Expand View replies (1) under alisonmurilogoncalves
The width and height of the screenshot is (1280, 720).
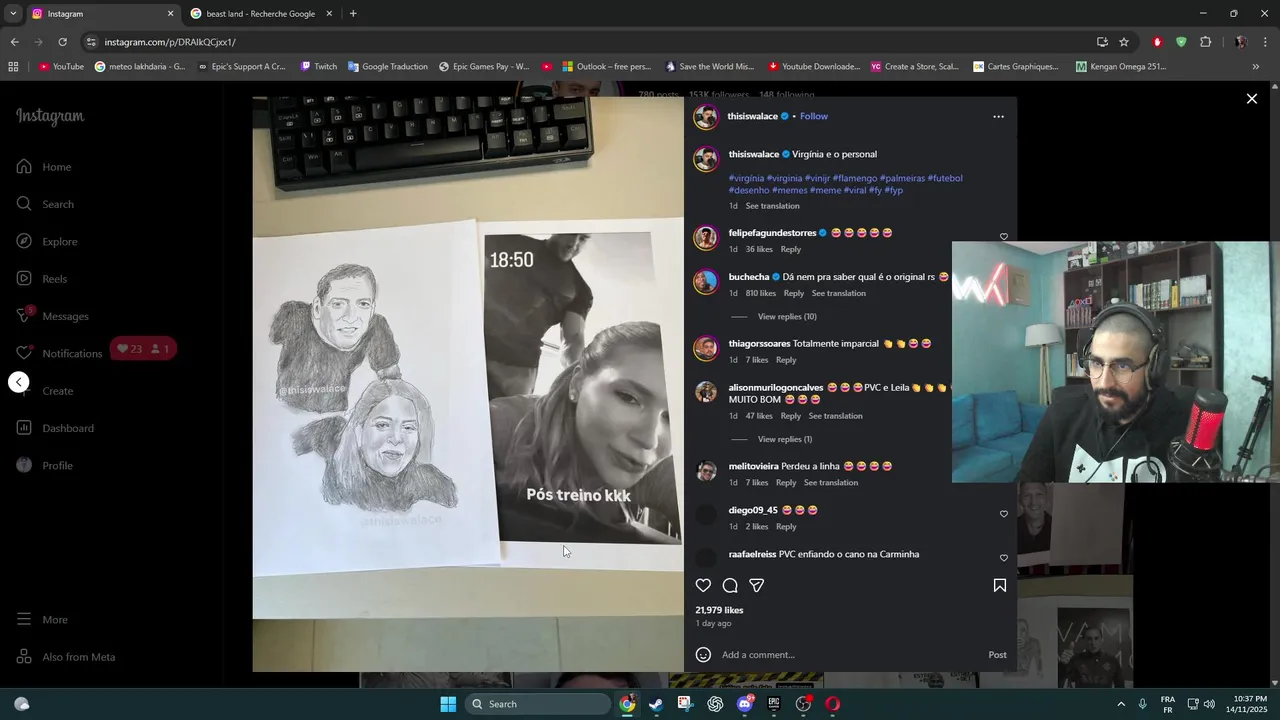785,440
